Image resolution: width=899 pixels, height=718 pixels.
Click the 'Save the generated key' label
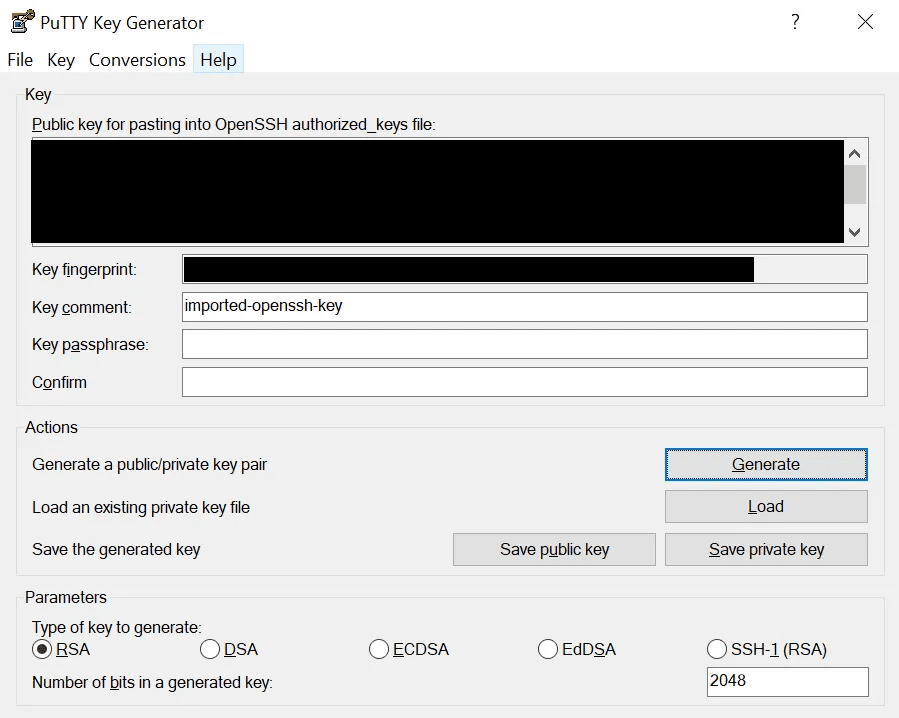116,549
